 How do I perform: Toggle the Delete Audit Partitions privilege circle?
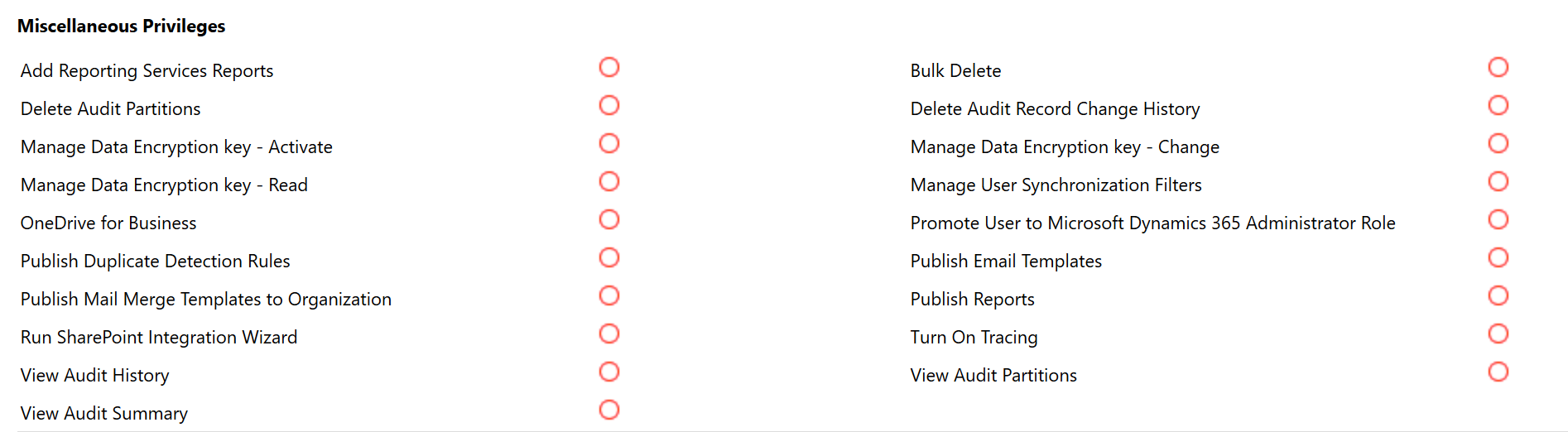609,105
